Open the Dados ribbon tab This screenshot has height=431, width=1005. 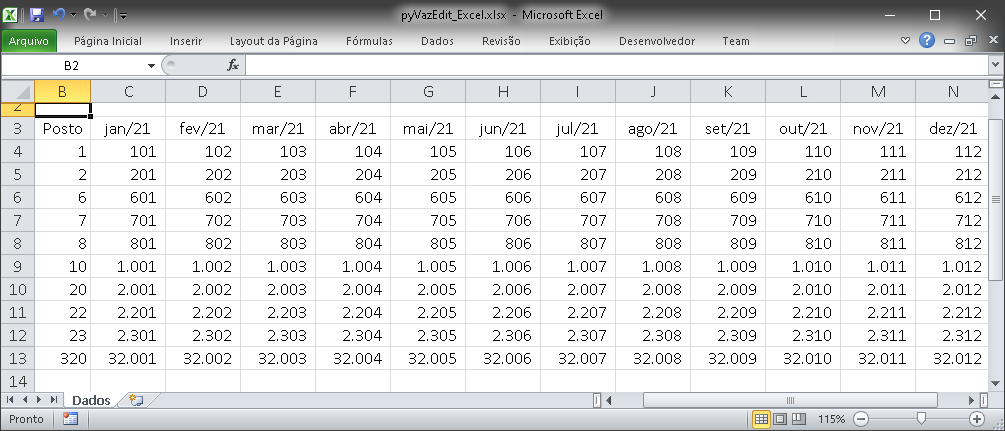(437, 41)
